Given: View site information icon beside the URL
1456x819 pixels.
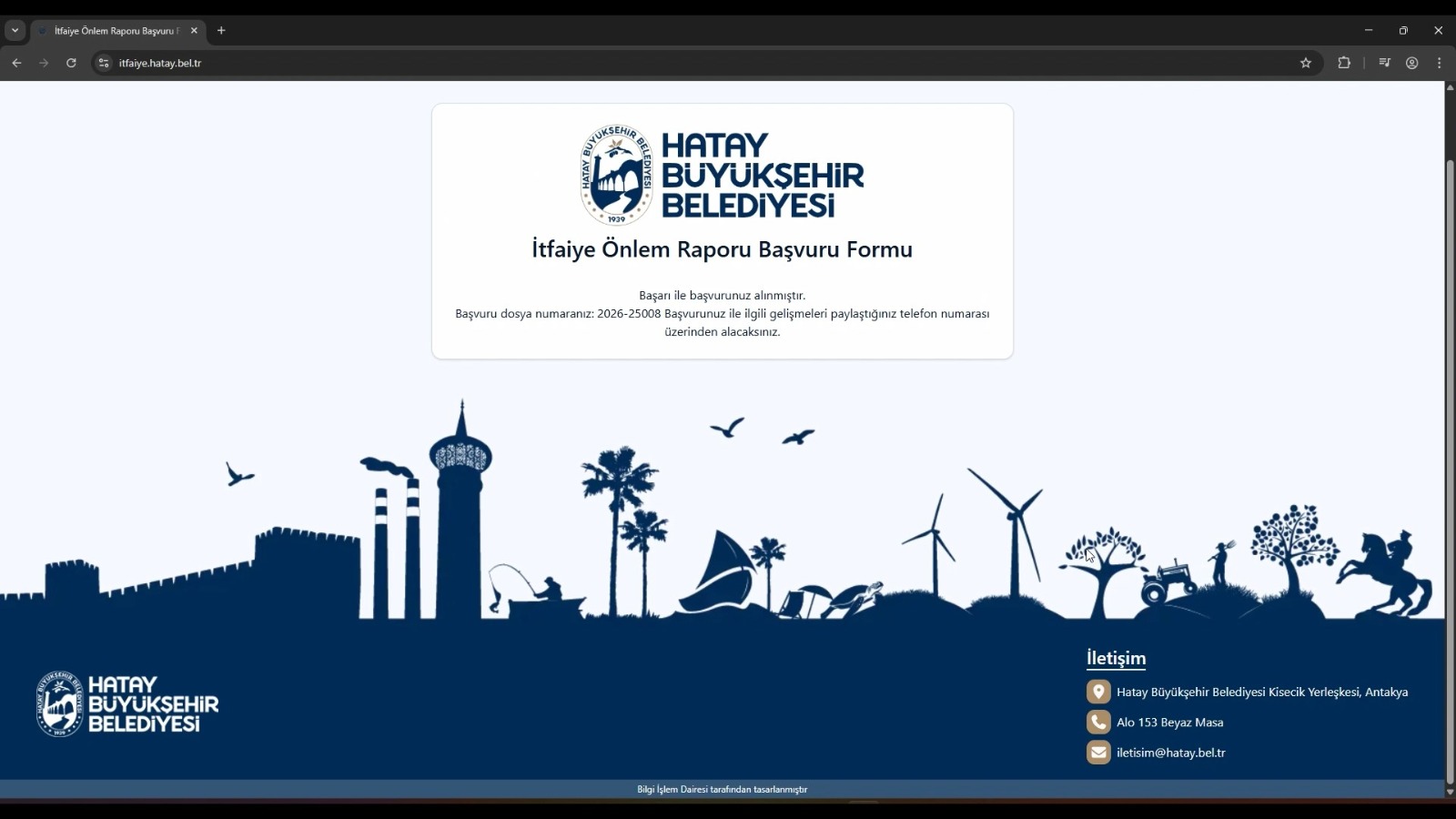Looking at the screenshot, I should point(104,63).
